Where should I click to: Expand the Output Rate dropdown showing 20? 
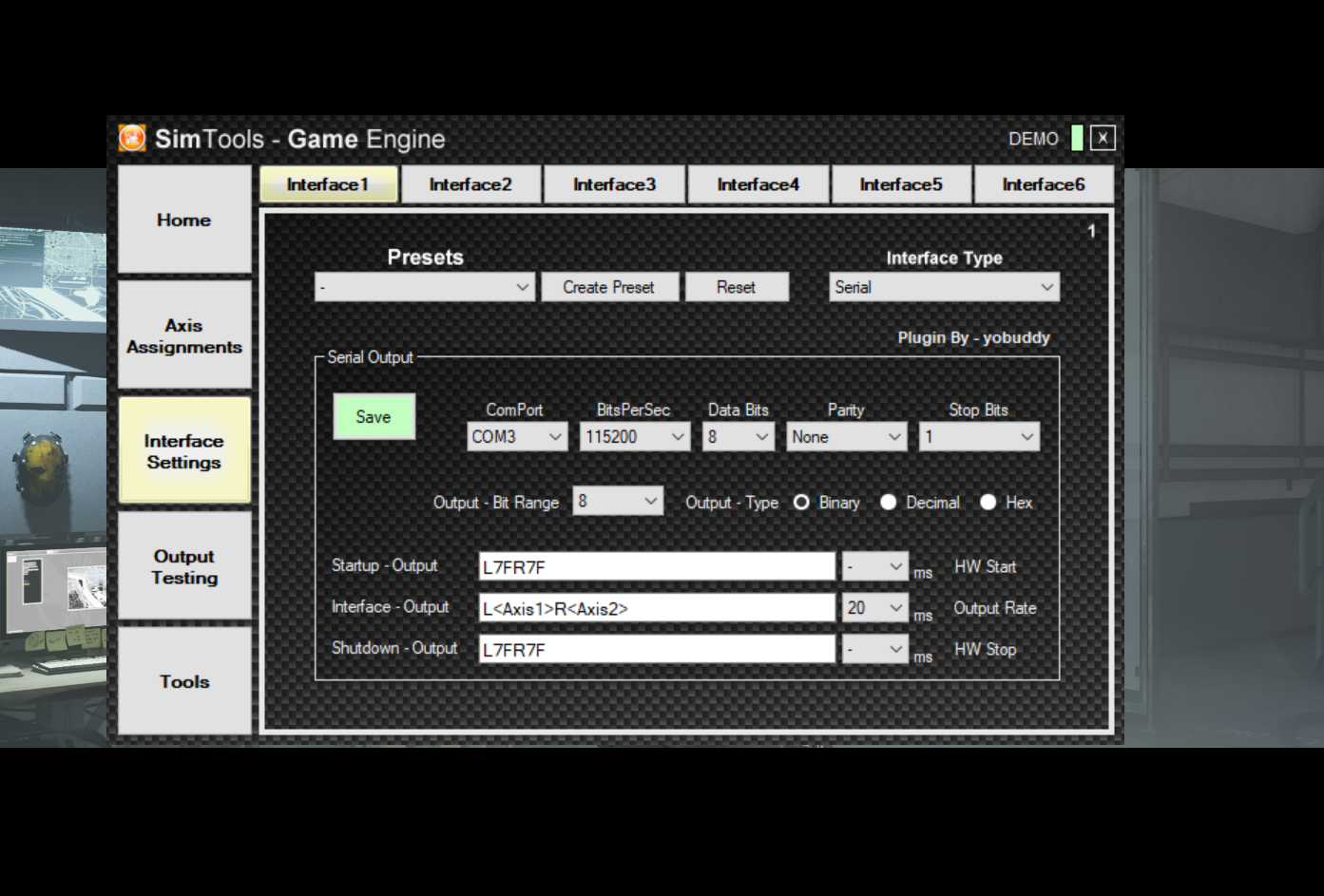(875, 608)
